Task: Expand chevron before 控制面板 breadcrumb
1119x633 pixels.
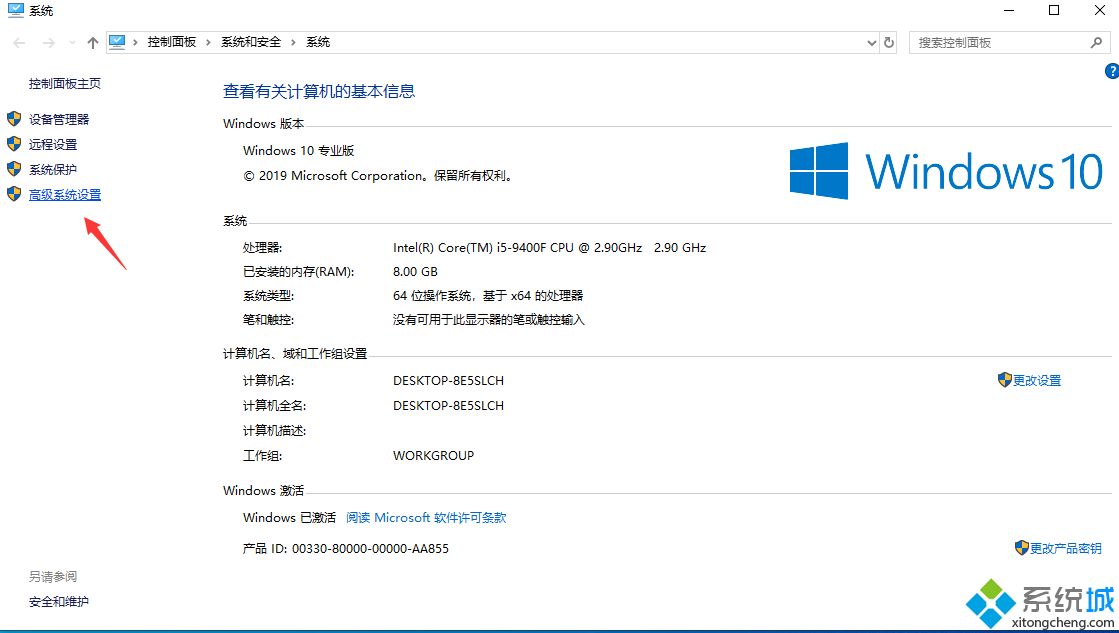Action: coord(136,43)
